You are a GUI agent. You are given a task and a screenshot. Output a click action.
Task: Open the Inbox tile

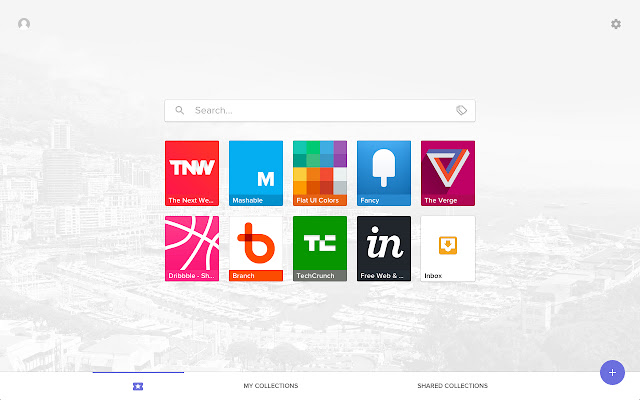click(x=448, y=249)
